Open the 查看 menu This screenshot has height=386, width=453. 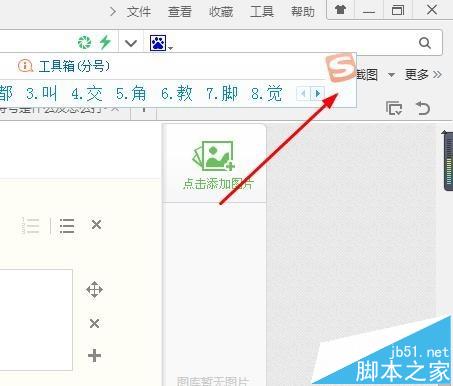180,12
